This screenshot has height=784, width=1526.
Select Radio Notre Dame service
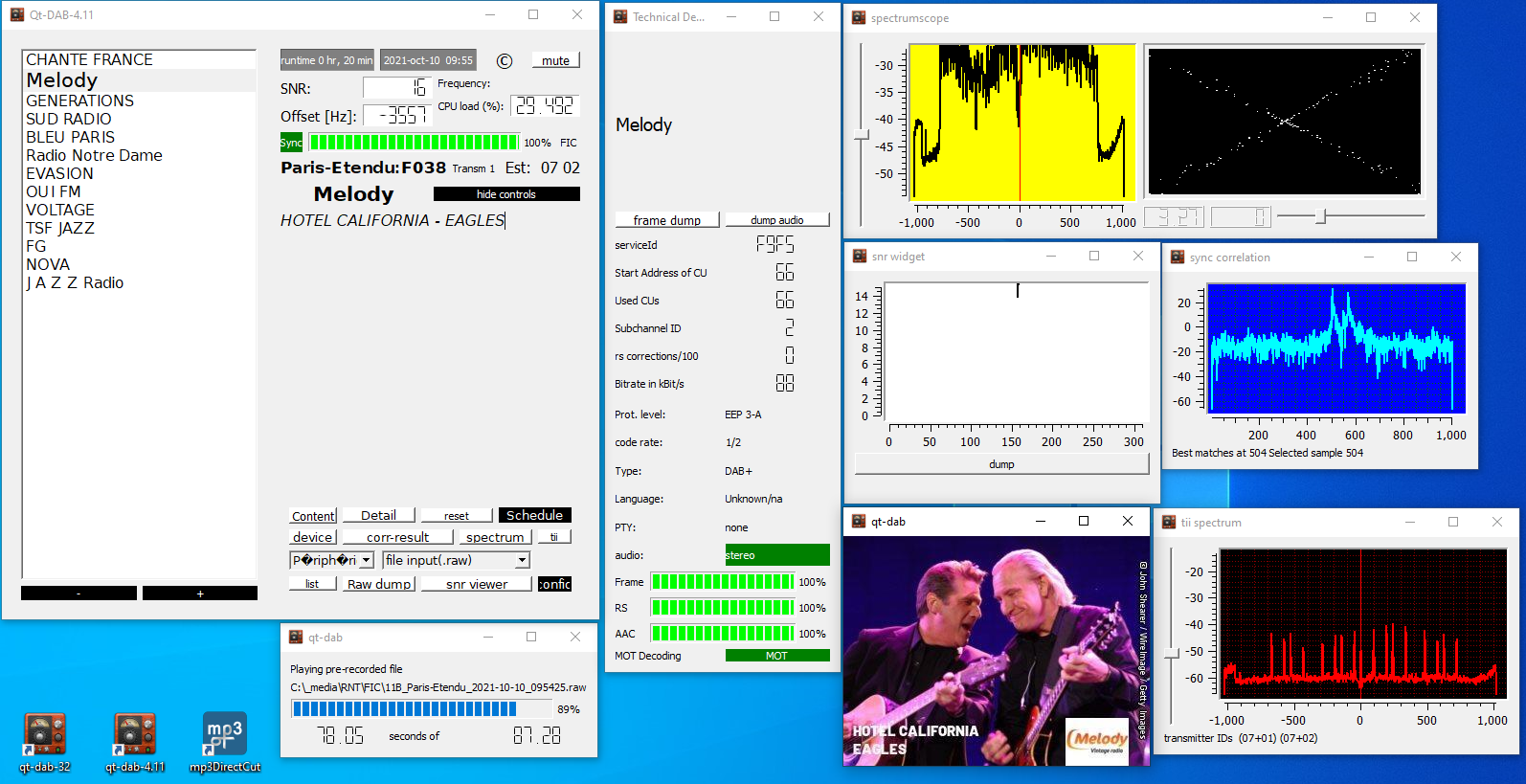coord(140,155)
